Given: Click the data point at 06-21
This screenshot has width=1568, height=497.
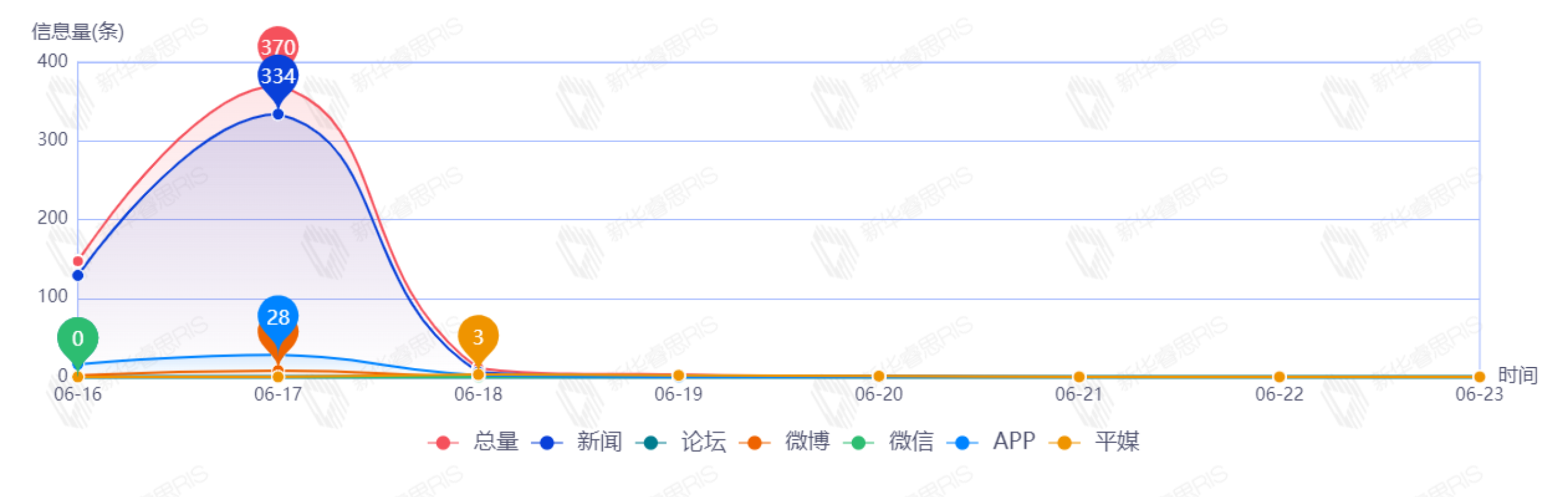Looking at the screenshot, I should pos(1079,377).
